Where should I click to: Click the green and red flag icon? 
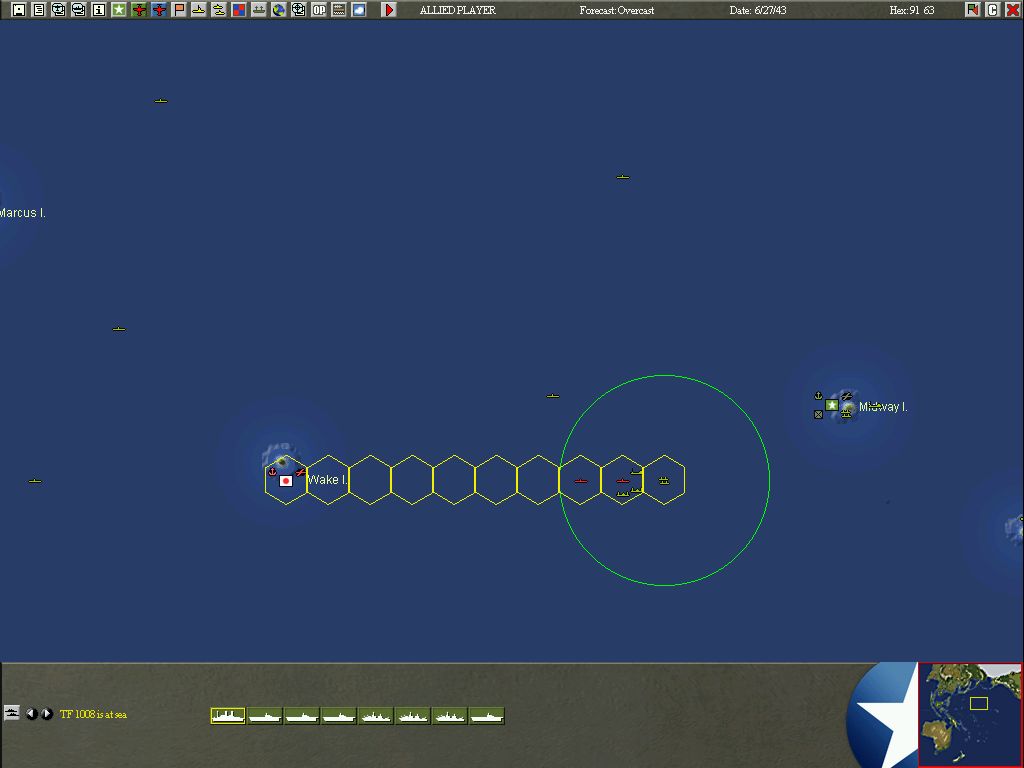(x=973, y=10)
